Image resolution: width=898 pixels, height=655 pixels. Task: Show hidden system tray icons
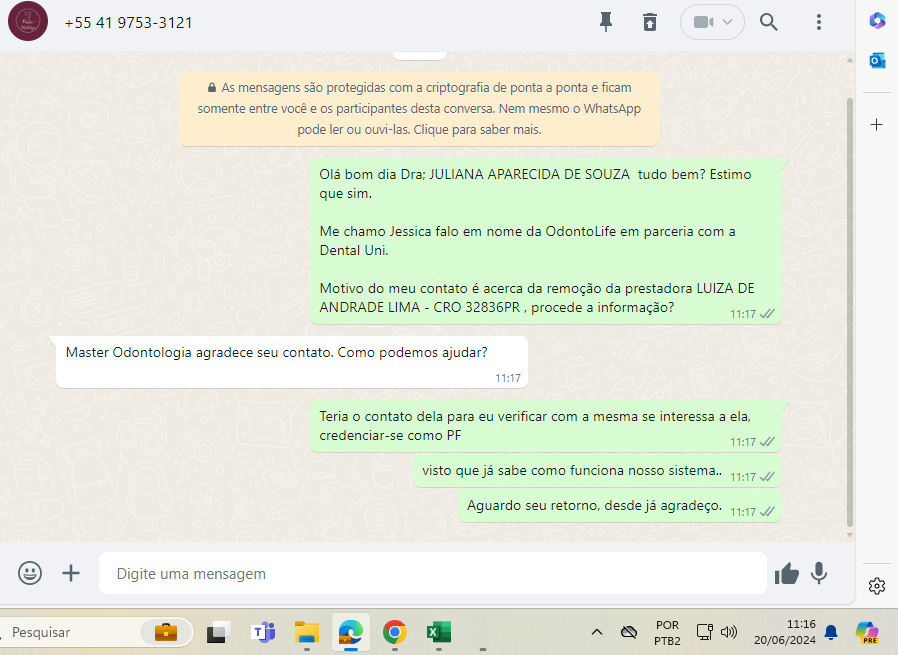596,632
